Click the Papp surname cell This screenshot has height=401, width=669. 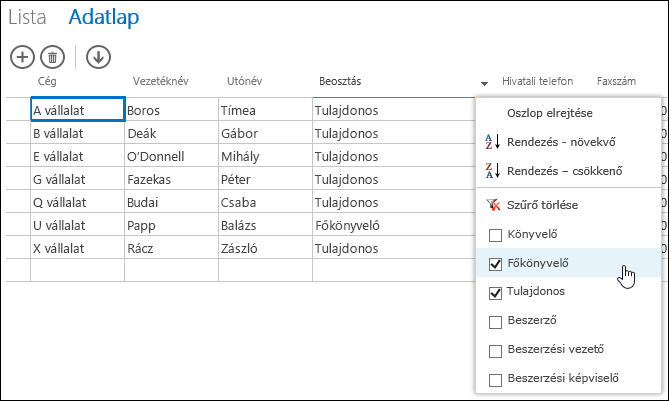pos(172,224)
